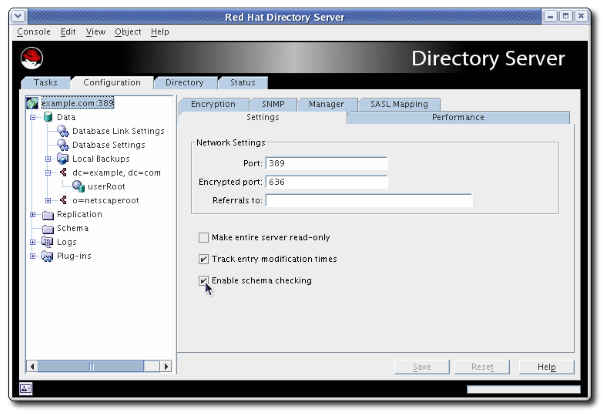Select the Data tree item label
Screen dimensions: 604x413
[x=66, y=117]
